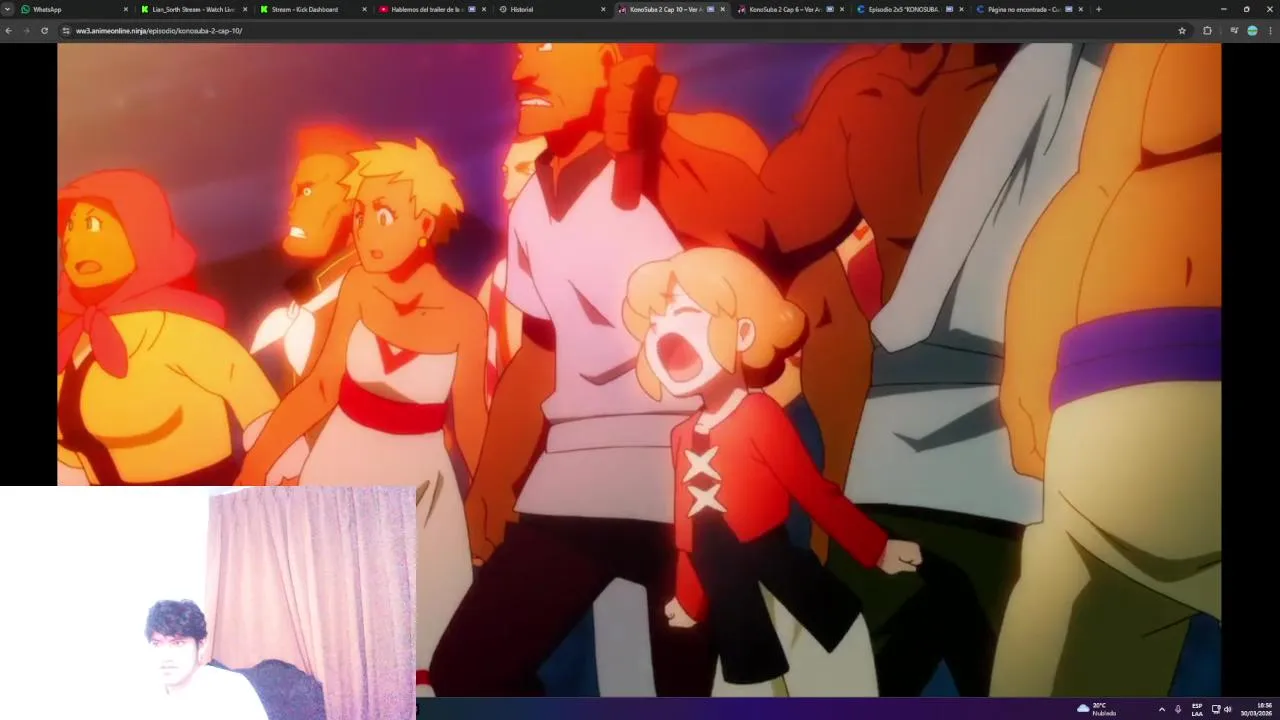Screen dimensions: 1280x720
Task: Close the KonoSuba 2 Cap 10 tab
Action: (722, 9)
